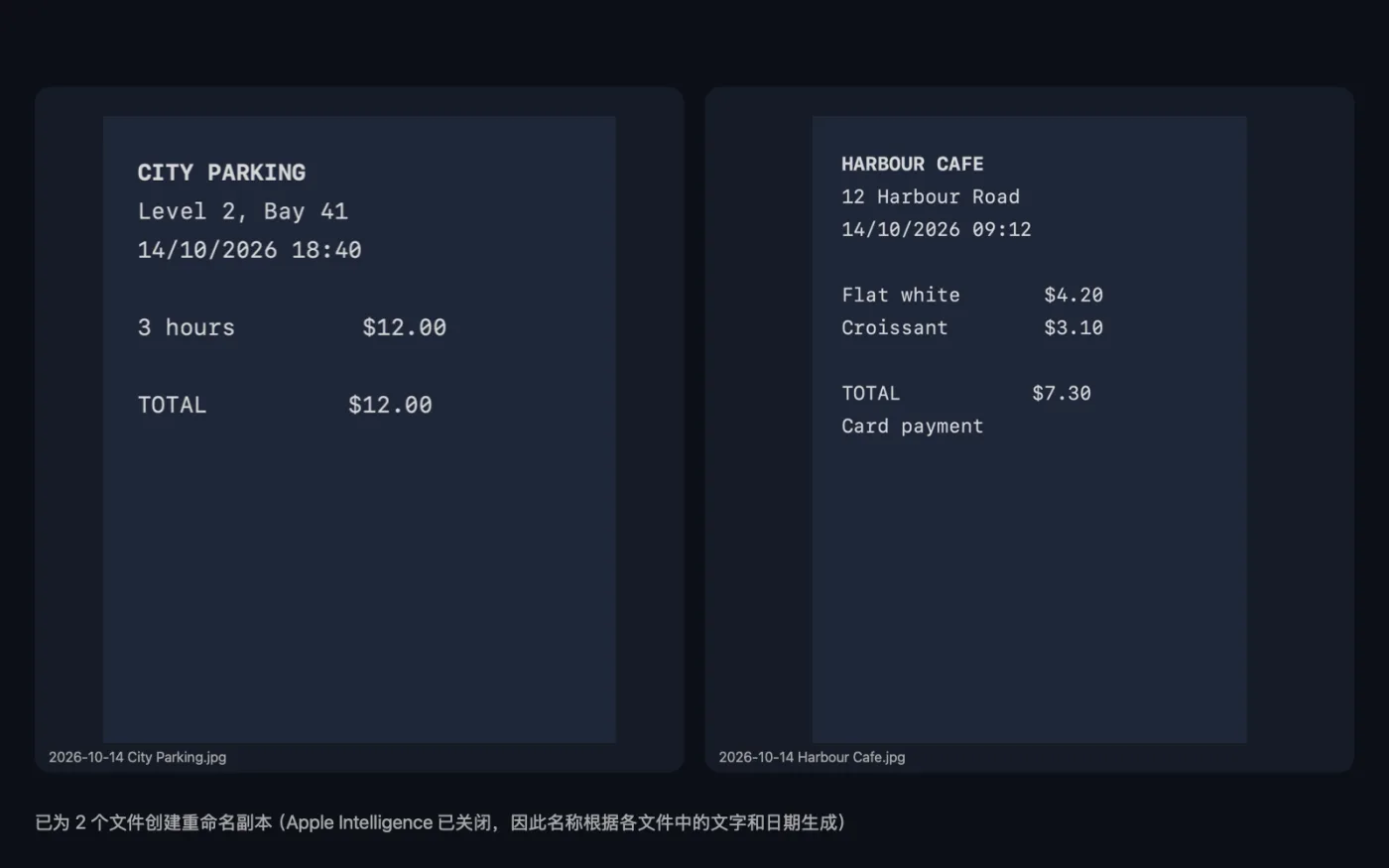Viewport: 1389px width, 868px height.
Task: Click the CITY PARKING heading text
Action: [221, 173]
